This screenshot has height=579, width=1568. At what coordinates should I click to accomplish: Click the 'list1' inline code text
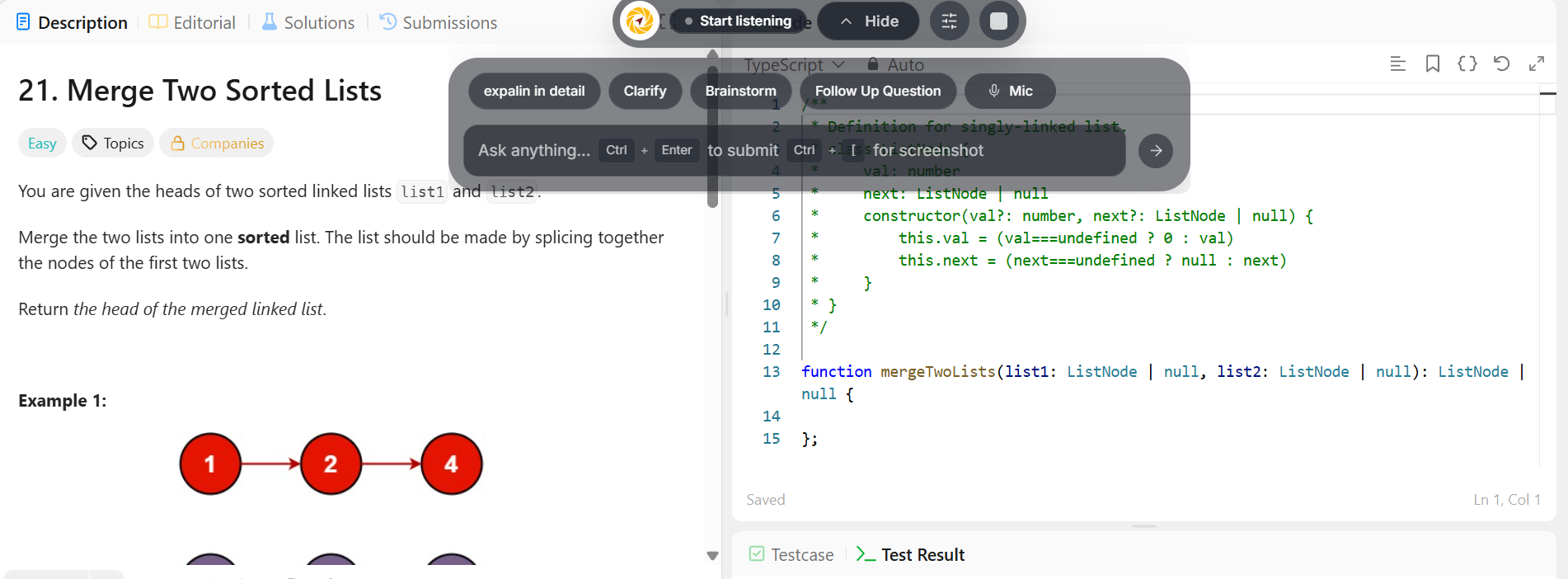click(422, 191)
